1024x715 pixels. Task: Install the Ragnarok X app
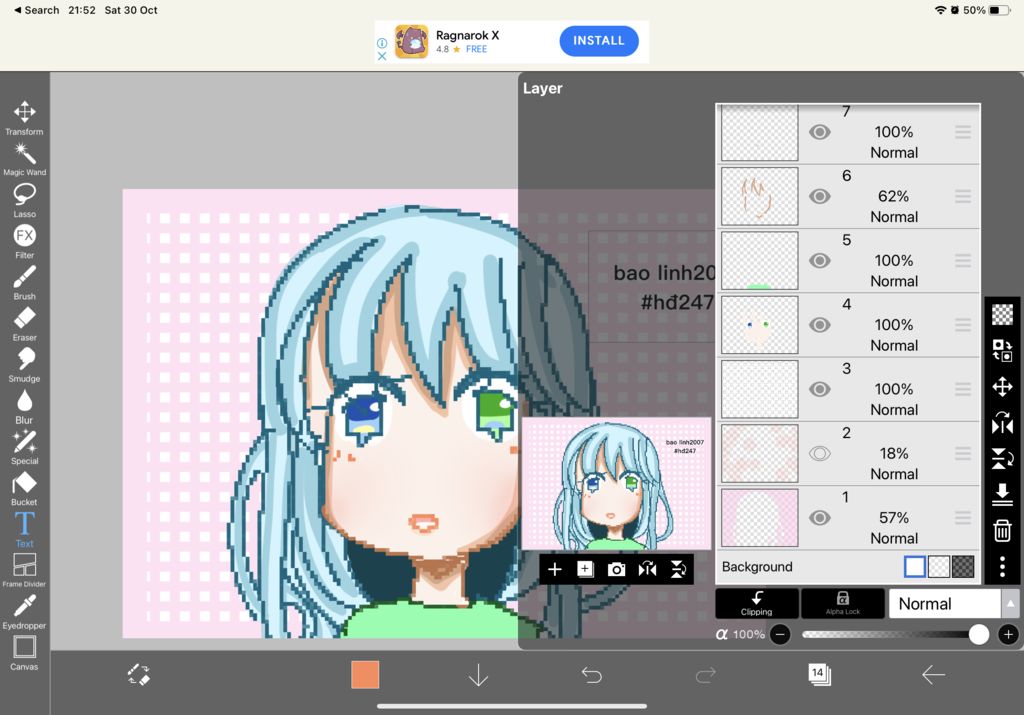tap(599, 40)
